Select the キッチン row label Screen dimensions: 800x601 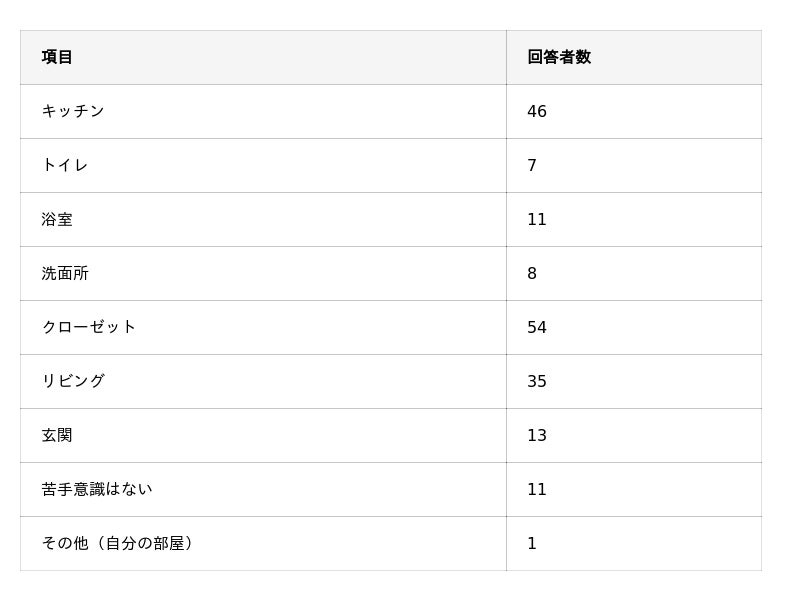tap(73, 111)
